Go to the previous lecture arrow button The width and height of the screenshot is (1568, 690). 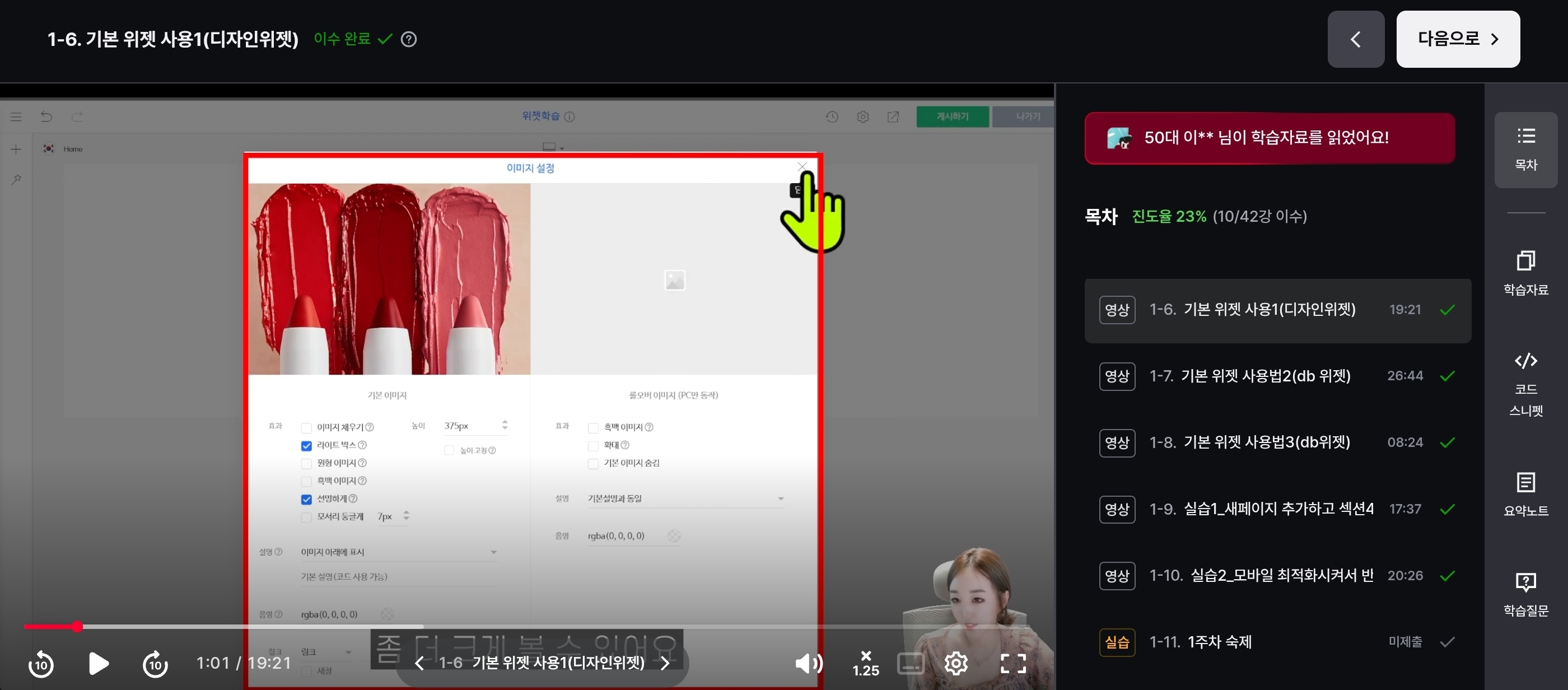click(1356, 39)
